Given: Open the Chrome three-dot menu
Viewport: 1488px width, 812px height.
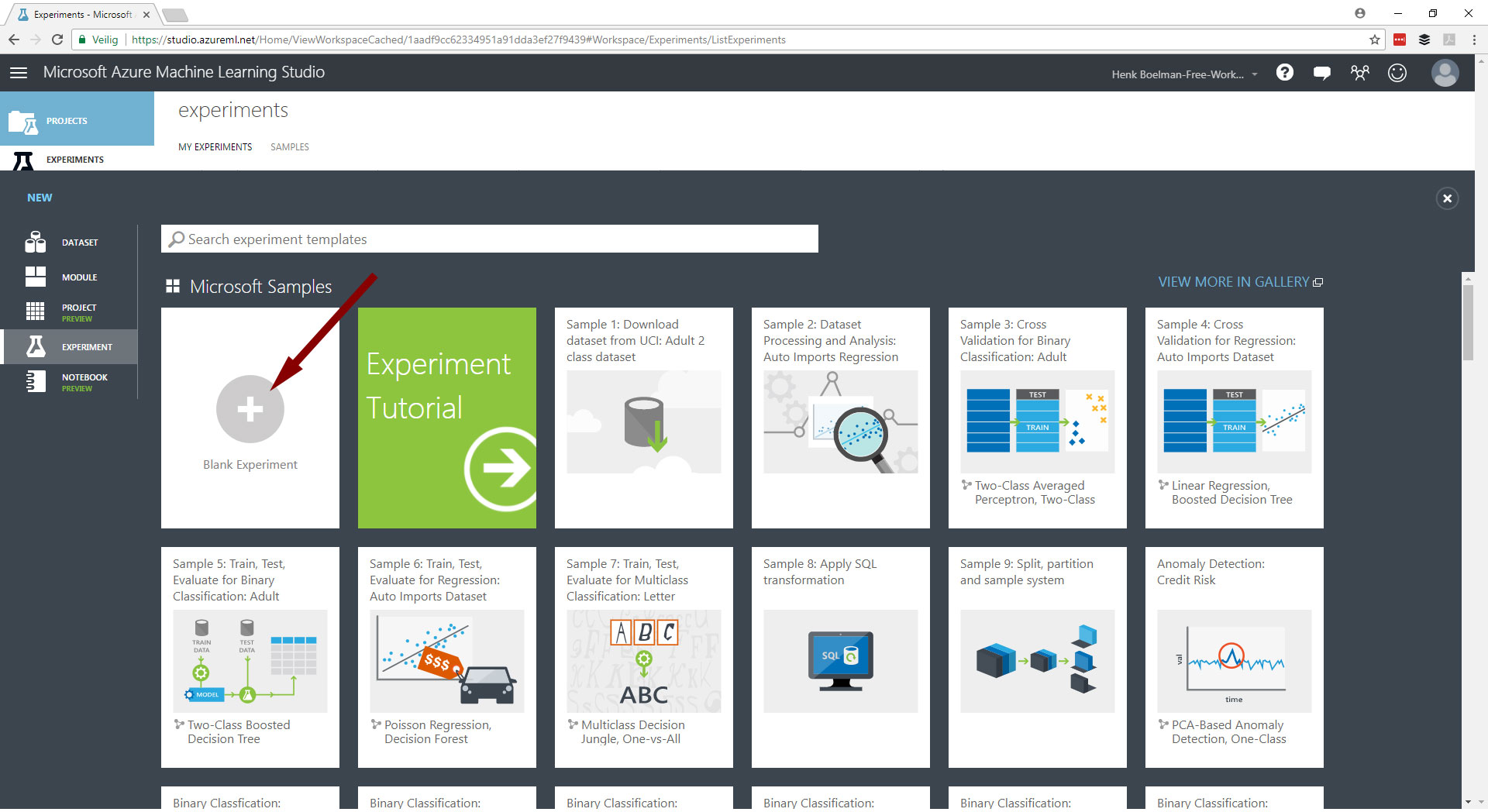Looking at the screenshot, I should (1474, 40).
